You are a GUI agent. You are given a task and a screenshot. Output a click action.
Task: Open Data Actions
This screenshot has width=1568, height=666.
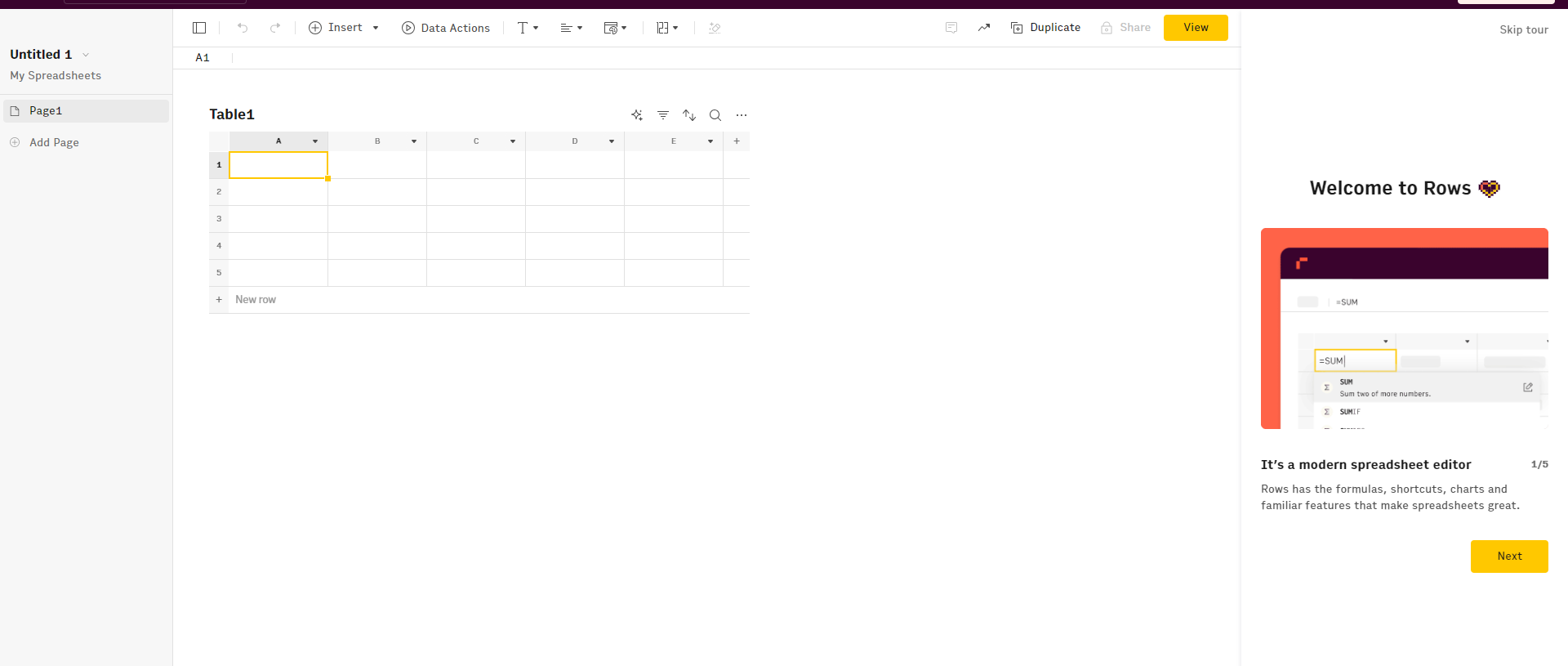(446, 28)
